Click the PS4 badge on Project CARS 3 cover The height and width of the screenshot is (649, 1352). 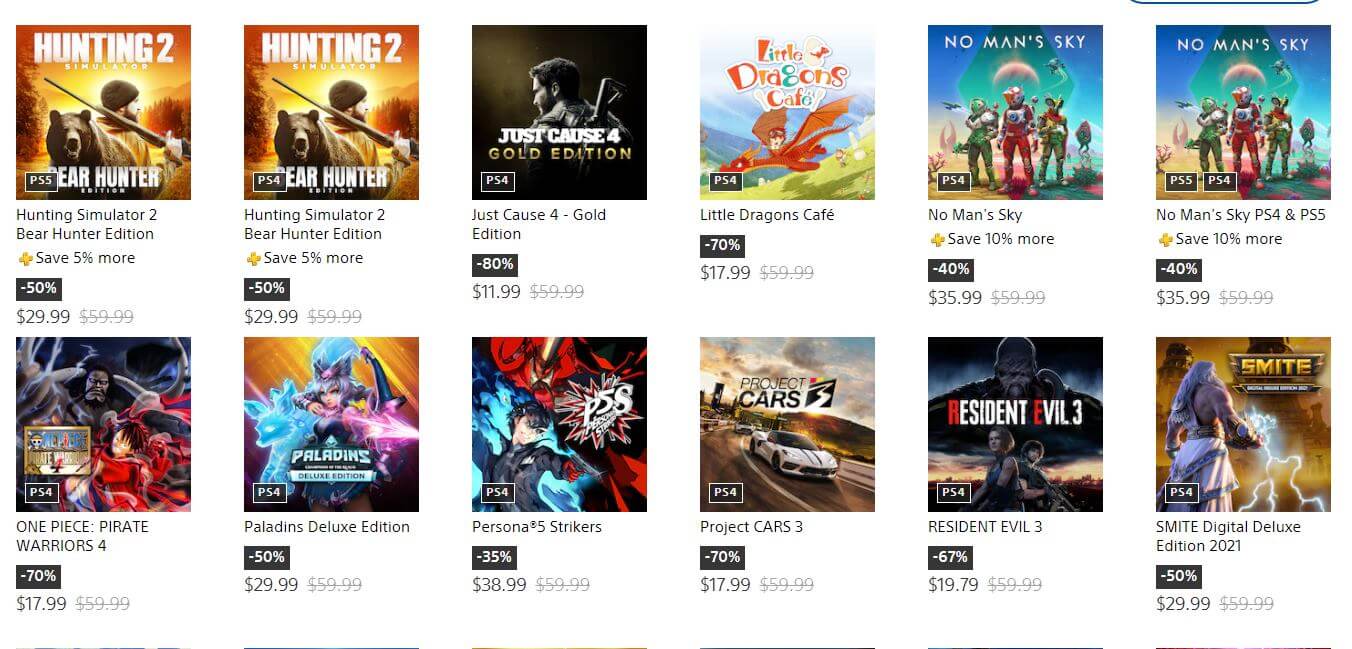coord(725,493)
